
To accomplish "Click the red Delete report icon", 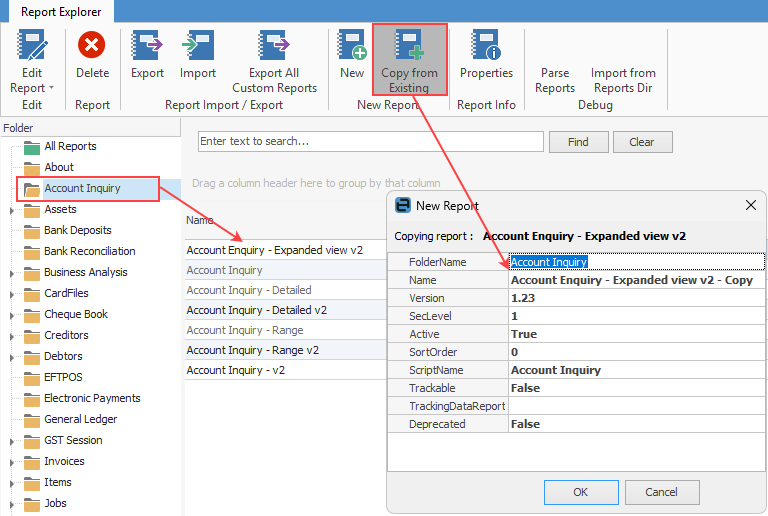I will (92, 45).
